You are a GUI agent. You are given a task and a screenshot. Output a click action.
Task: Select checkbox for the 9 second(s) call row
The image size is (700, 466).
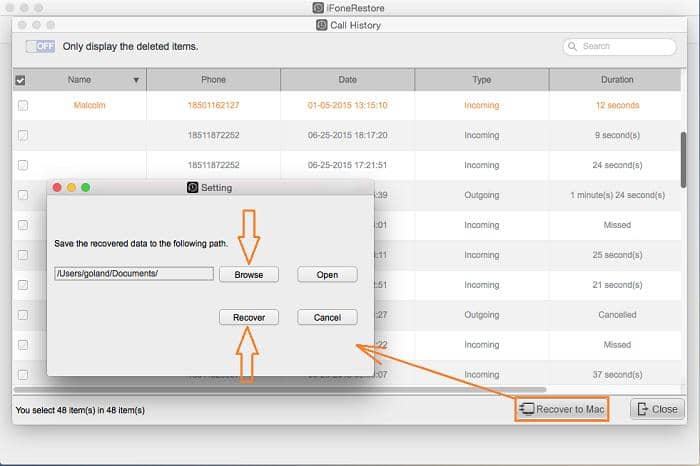[x=23, y=135]
